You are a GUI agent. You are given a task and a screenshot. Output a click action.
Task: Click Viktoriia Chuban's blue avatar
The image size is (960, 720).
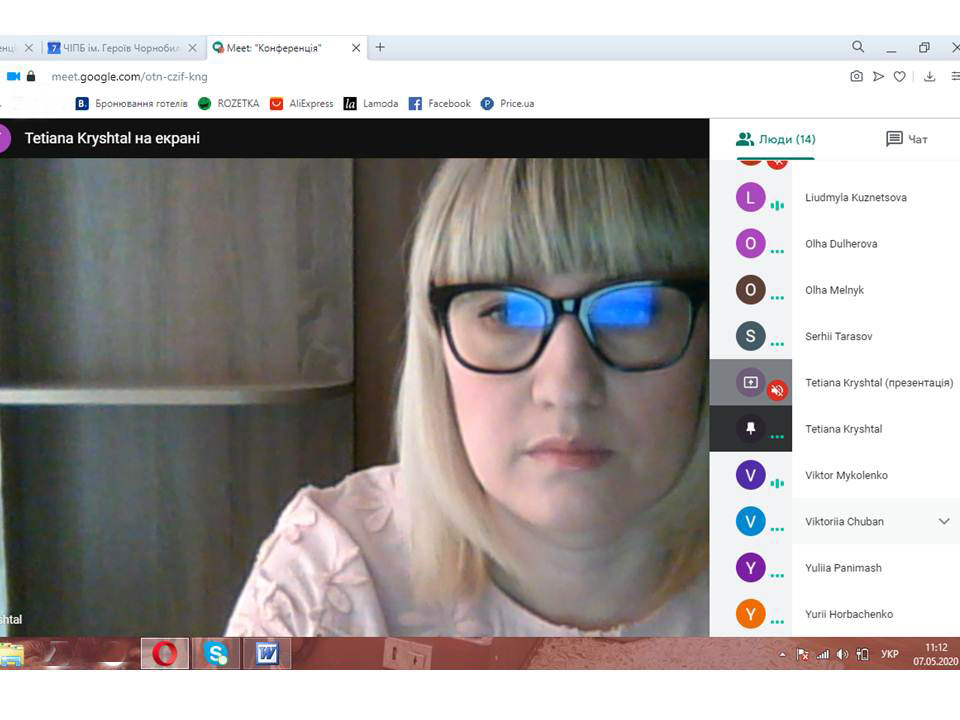750,522
